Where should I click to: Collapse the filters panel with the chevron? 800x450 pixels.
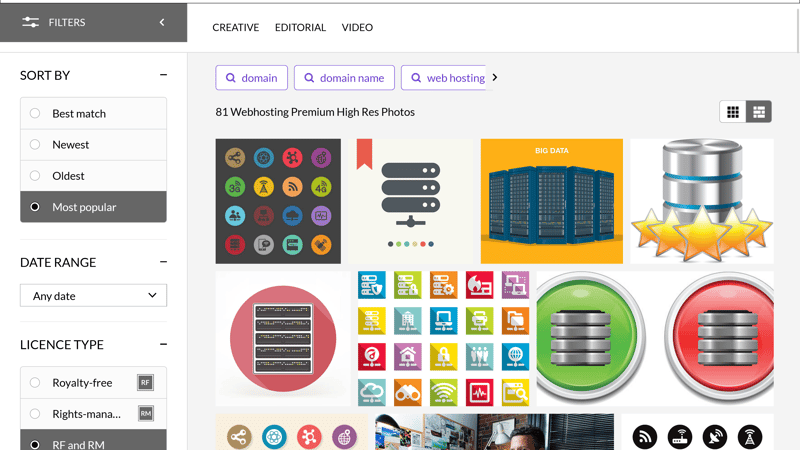(162, 22)
